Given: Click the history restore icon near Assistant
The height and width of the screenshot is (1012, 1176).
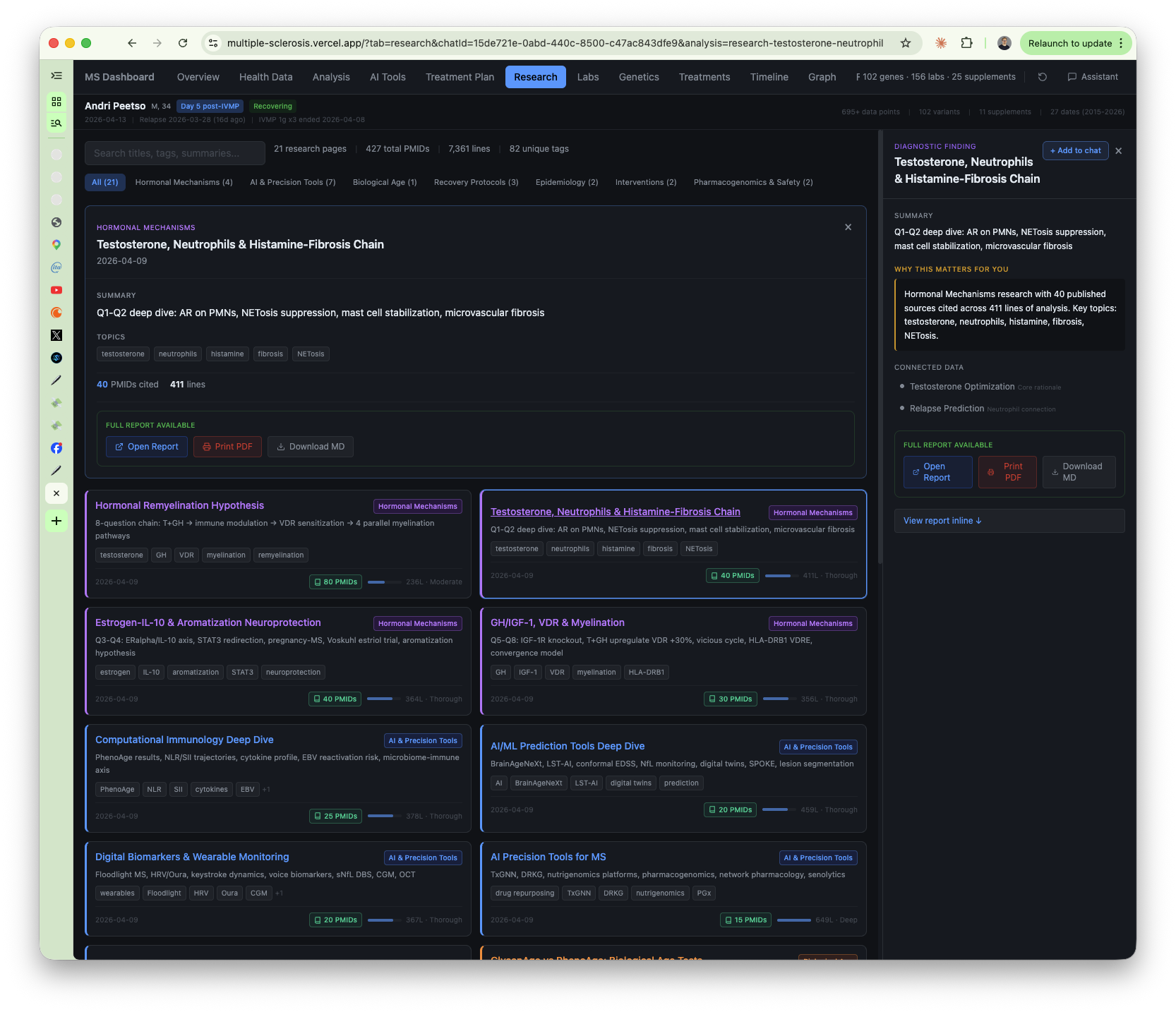Looking at the screenshot, I should click(1042, 76).
